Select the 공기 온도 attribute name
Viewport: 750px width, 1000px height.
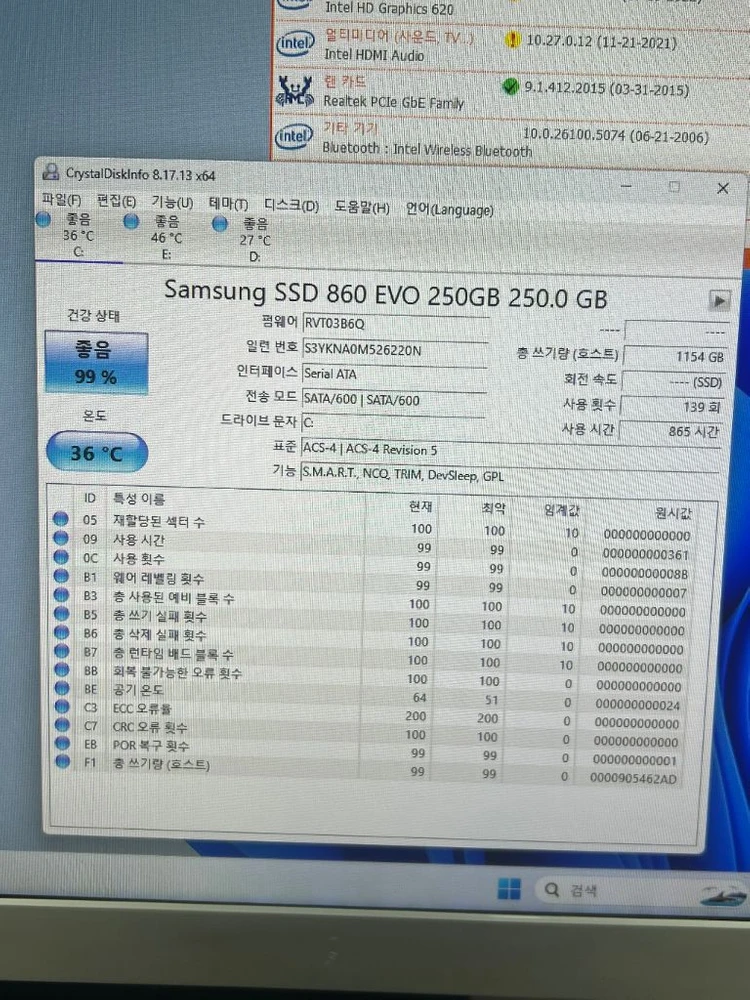point(138,689)
